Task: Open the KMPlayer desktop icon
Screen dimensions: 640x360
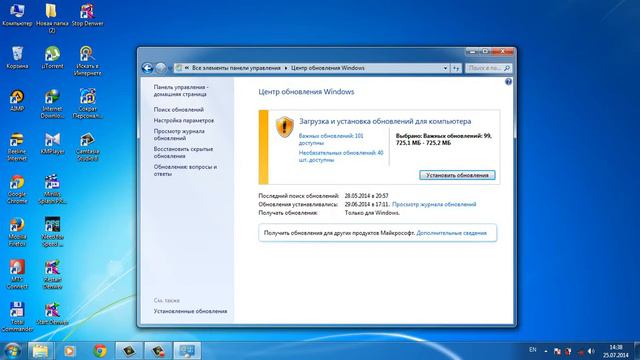Action: (52, 143)
